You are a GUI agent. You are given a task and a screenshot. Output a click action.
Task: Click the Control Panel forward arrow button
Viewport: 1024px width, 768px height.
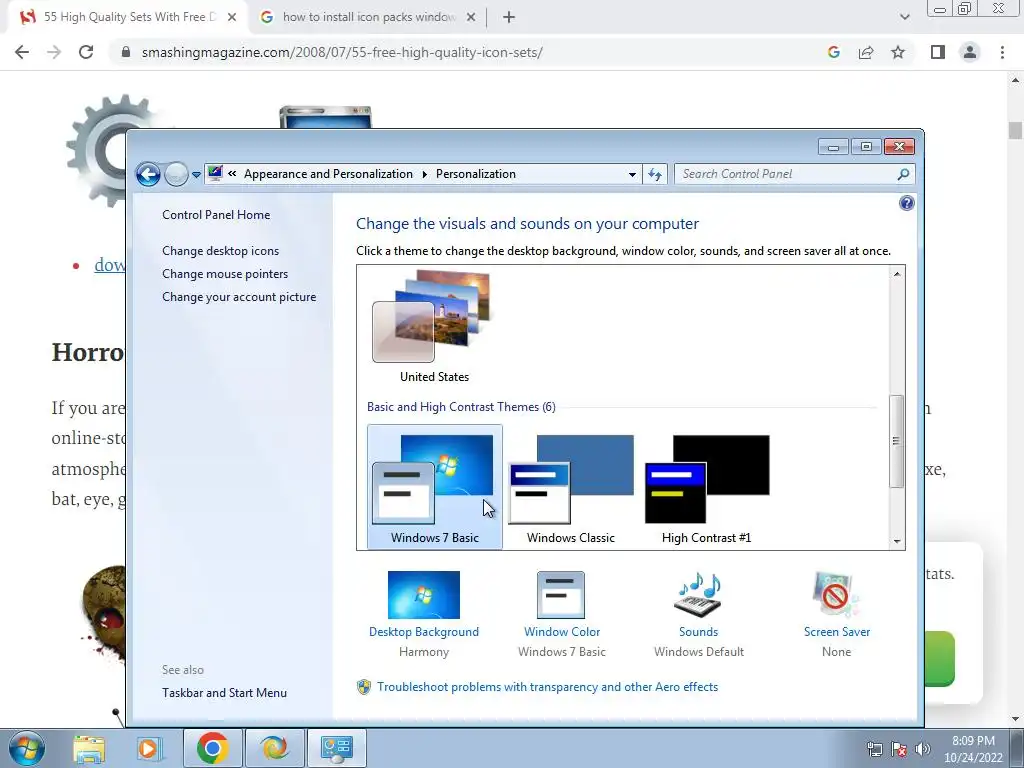(176, 174)
